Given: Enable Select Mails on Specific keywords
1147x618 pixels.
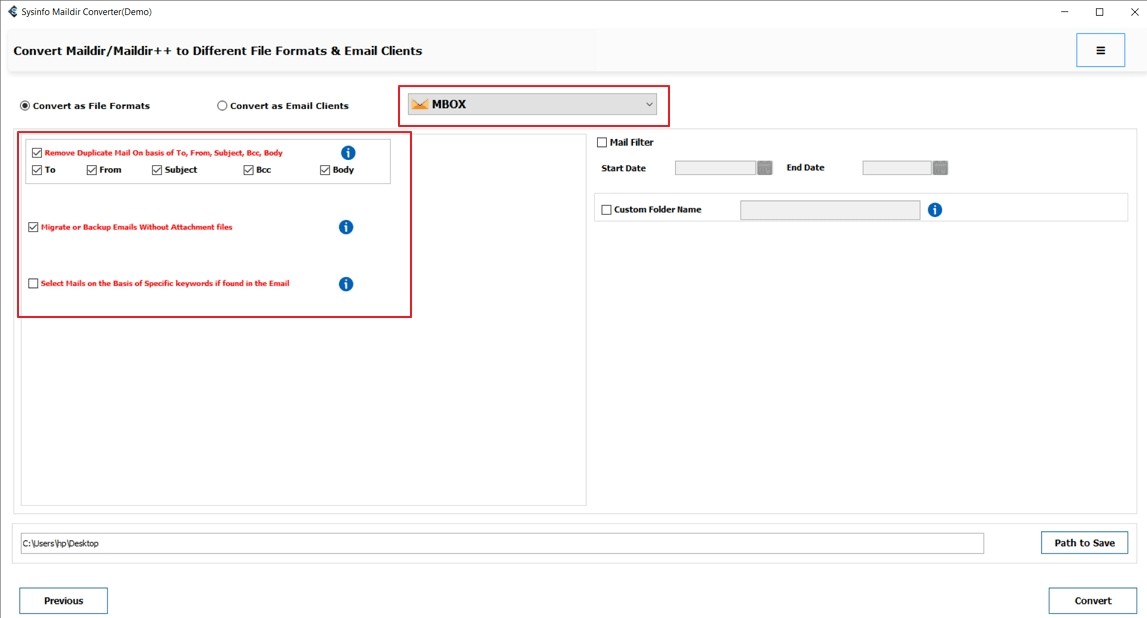Looking at the screenshot, I should click(x=33, y=283).
